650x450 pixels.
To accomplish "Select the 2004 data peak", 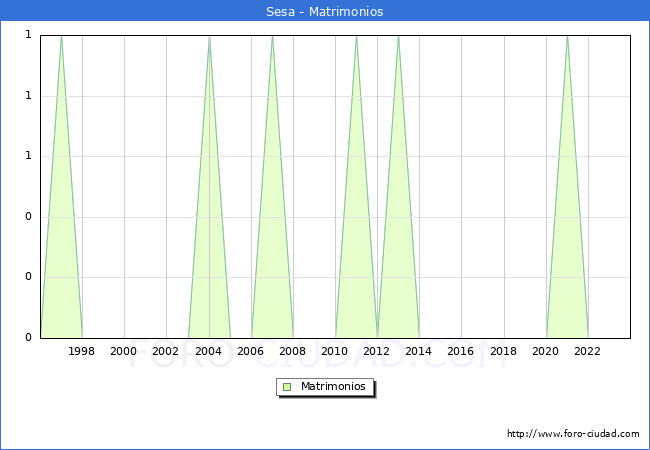I will pos(209,37).
